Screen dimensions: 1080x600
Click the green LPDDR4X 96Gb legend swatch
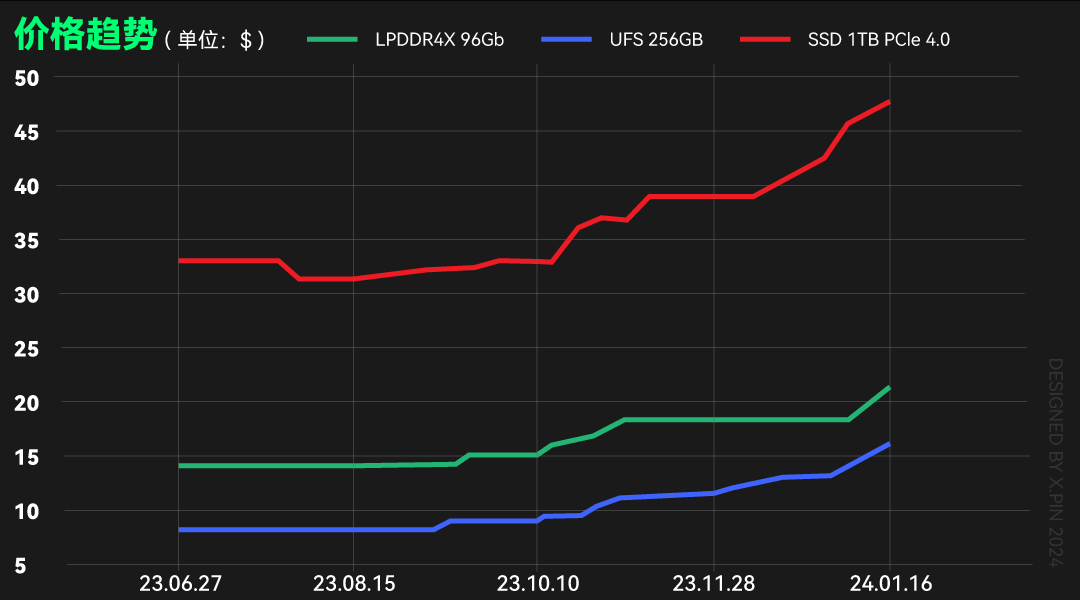333,39
